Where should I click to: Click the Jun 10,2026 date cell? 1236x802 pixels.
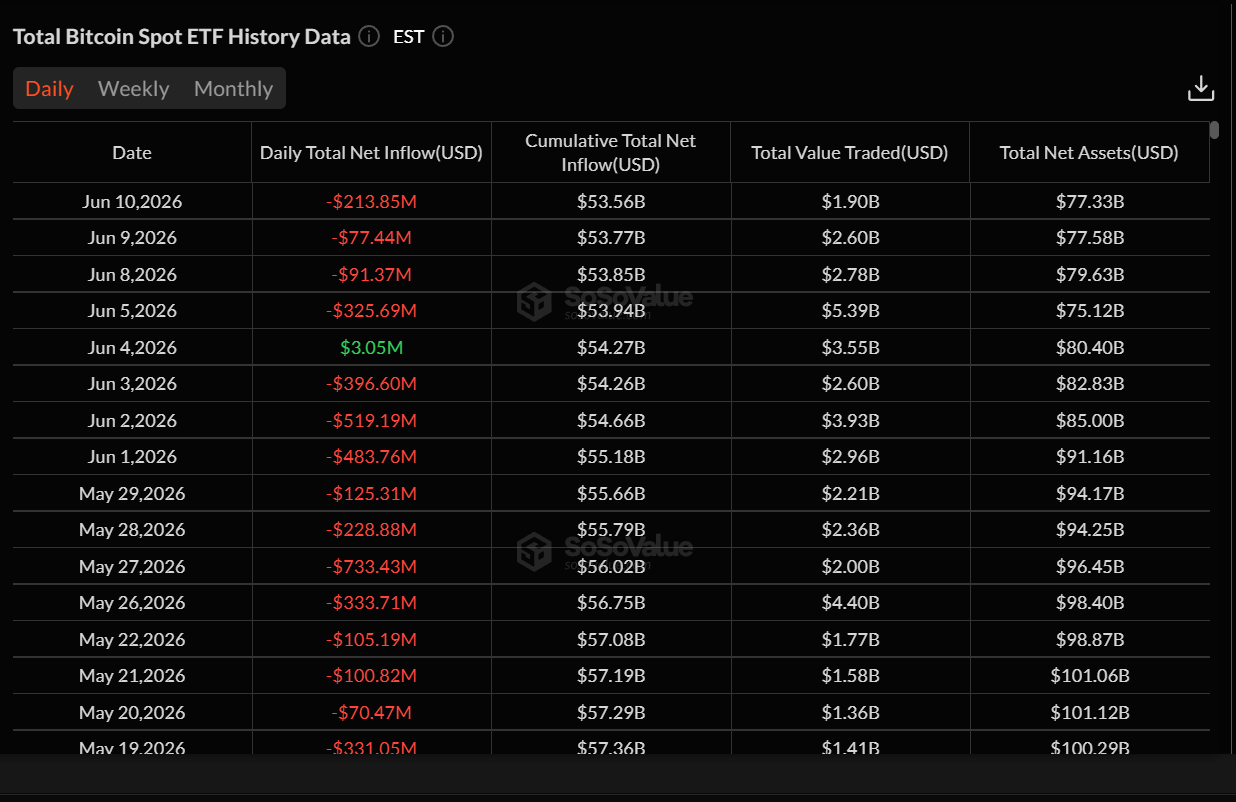pyautogui.click(x=132, y=202)
